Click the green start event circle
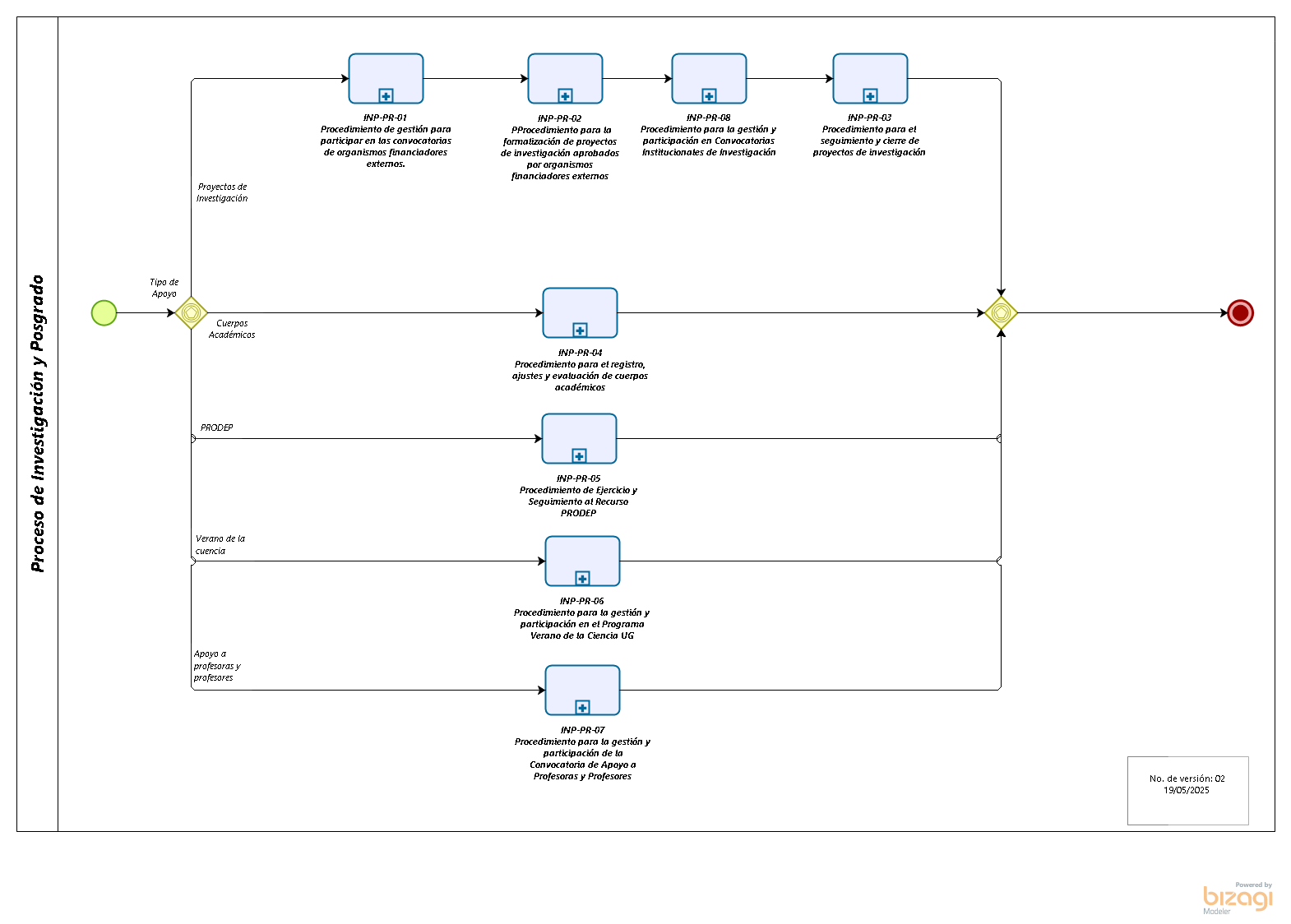The image size is (1291, 924). click(104, 313)
